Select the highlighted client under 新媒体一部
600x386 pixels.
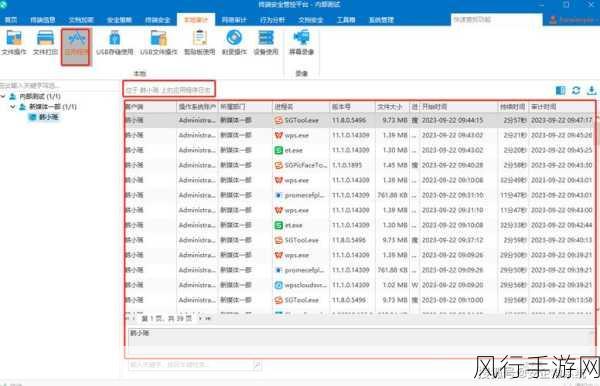[x=44, y=117]
